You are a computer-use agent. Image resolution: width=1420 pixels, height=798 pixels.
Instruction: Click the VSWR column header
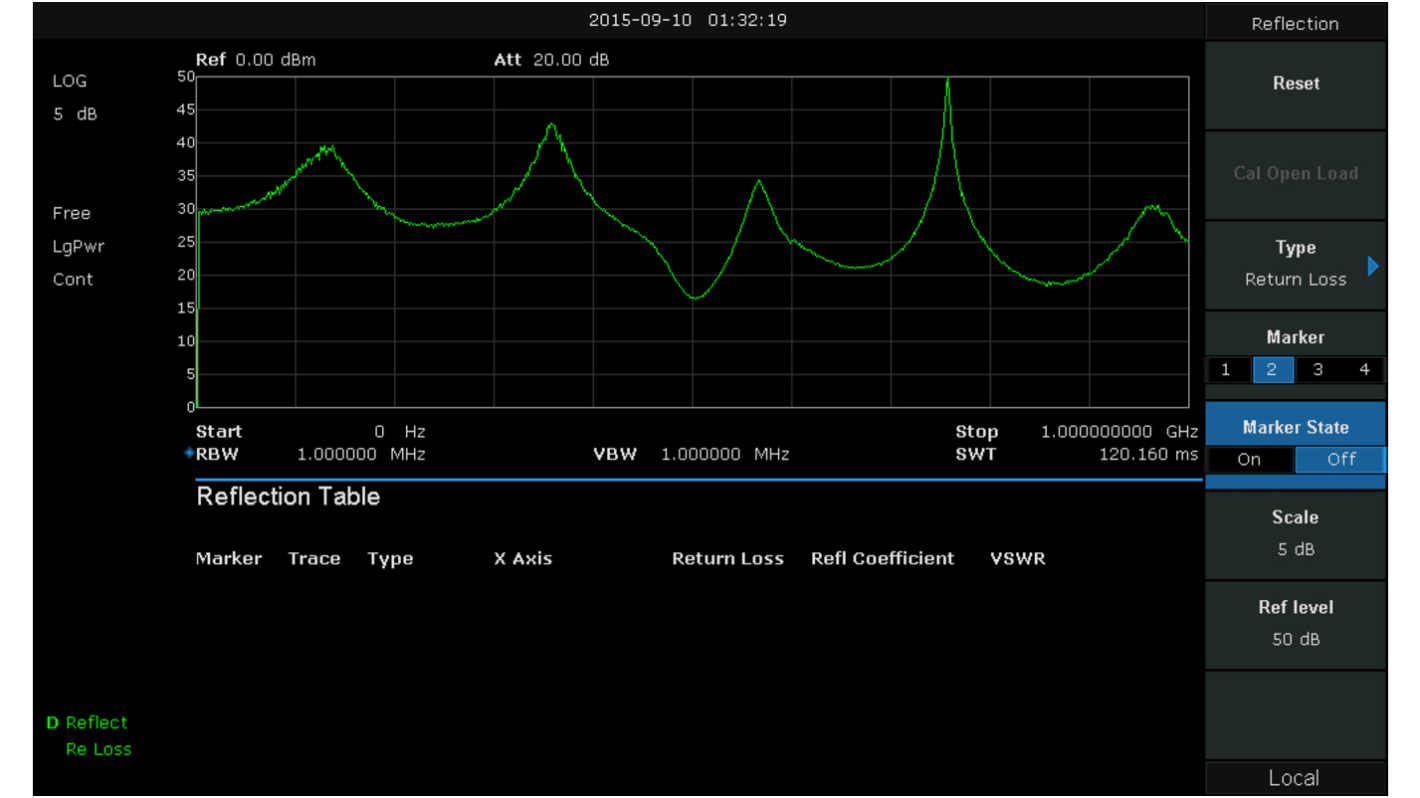[1018, 559]
